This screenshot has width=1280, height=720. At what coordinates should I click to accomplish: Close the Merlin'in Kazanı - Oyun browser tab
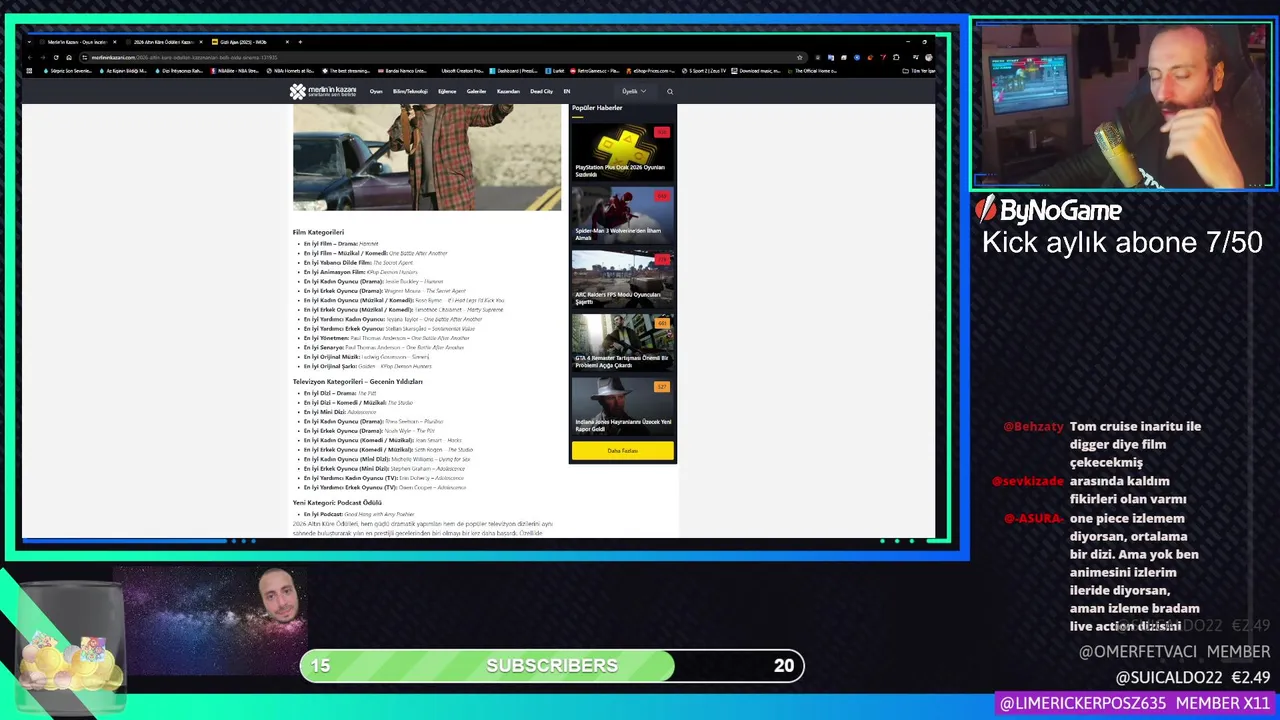click(x=114, y=42)
